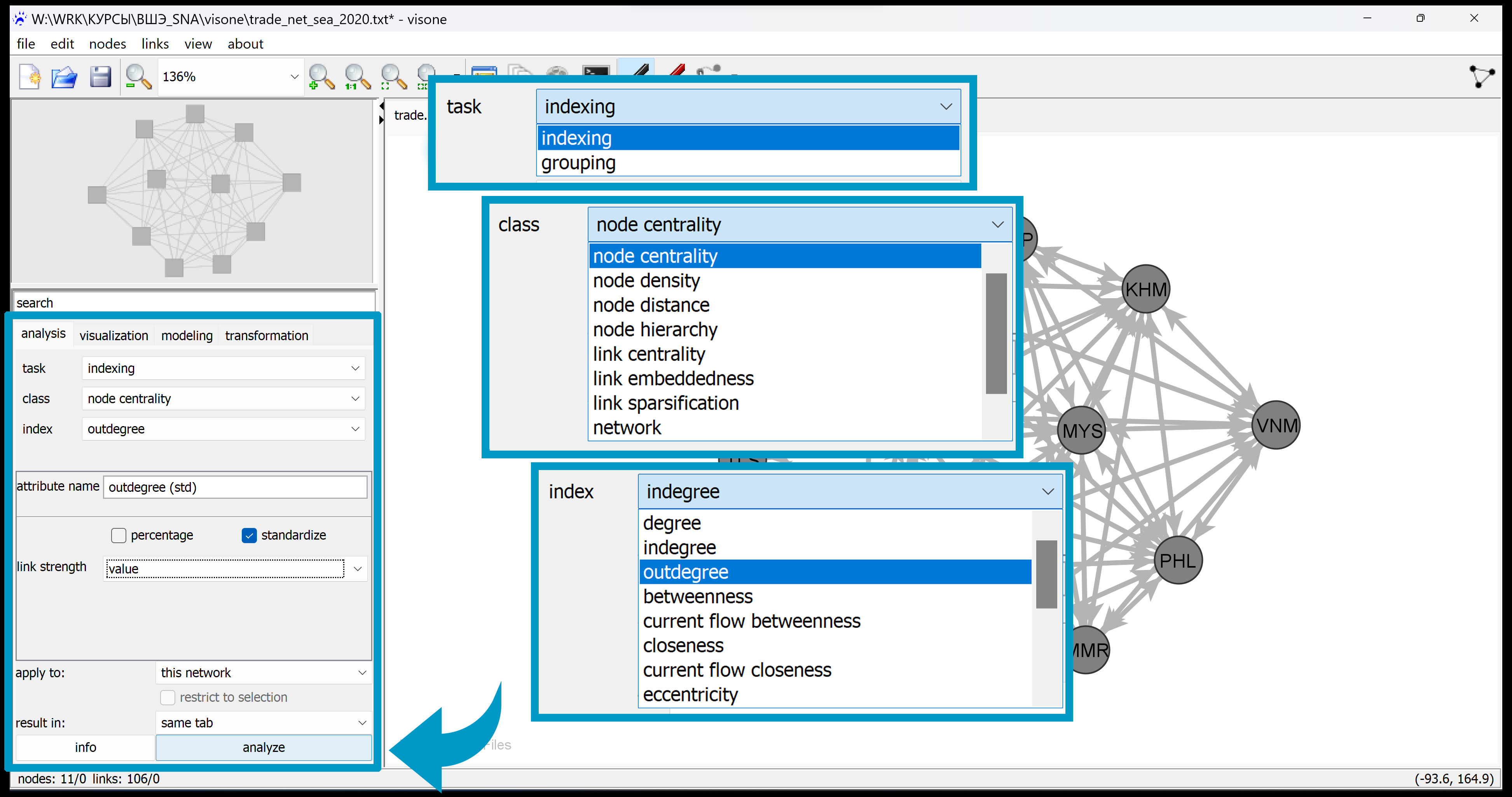This screenshot has width=1512, height=797.
Task: Select the PHL node in the graph
Action: coord(1177,560)
